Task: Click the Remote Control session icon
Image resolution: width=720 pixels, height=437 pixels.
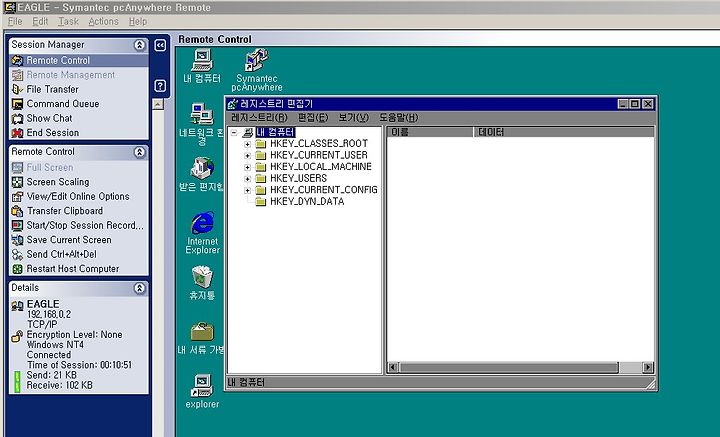Action: click(x=17, y=61)
